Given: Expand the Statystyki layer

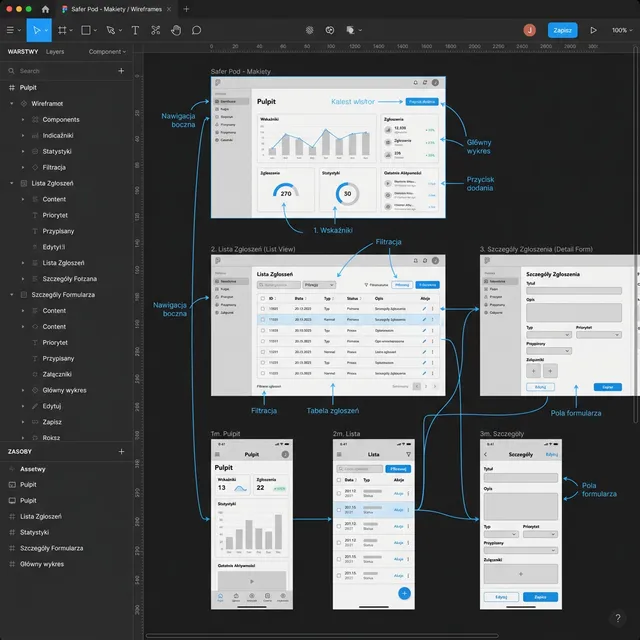Looking at the screenshot, I should click(x=23, y=151).
